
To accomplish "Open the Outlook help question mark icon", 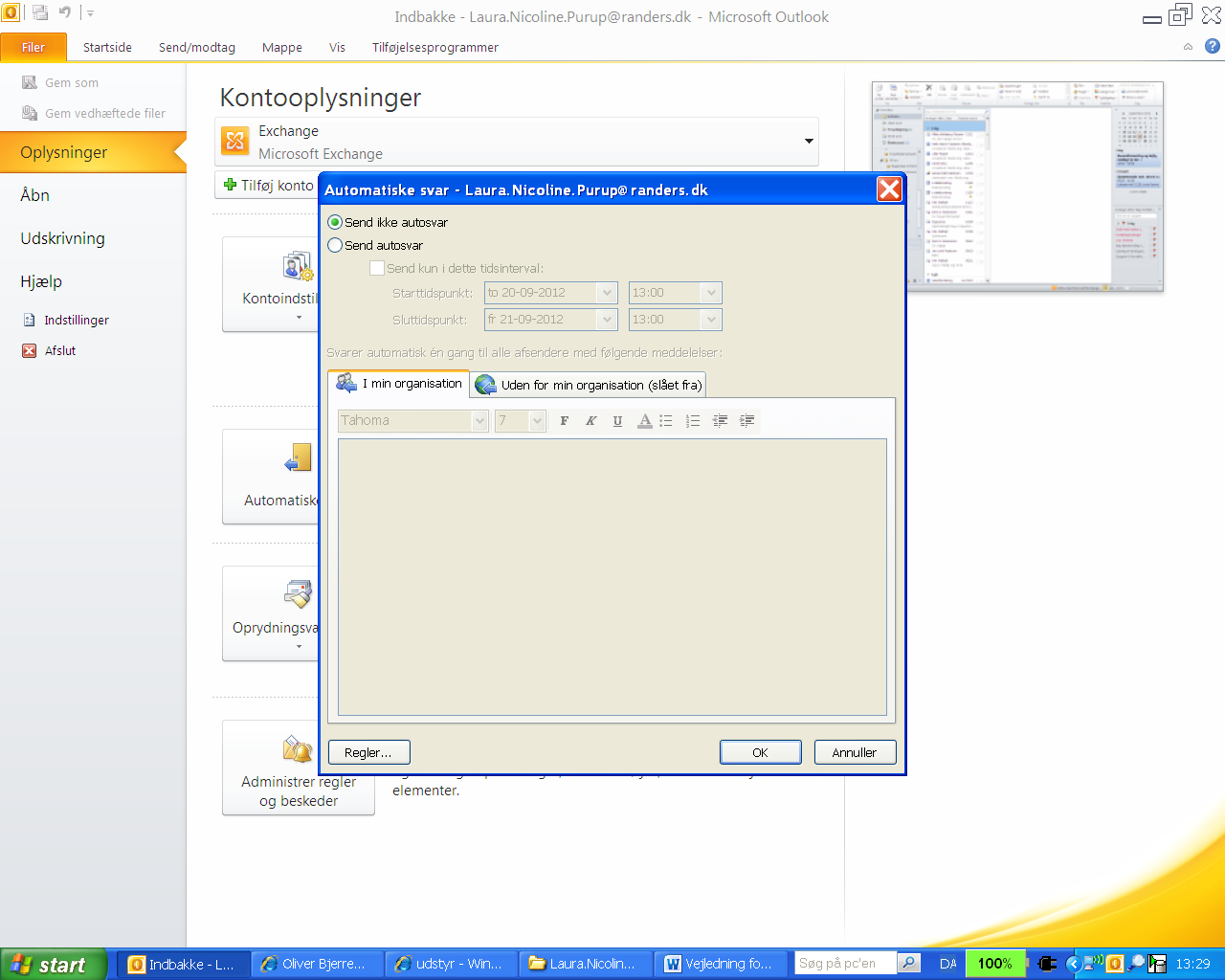I will coord(1212,46).
